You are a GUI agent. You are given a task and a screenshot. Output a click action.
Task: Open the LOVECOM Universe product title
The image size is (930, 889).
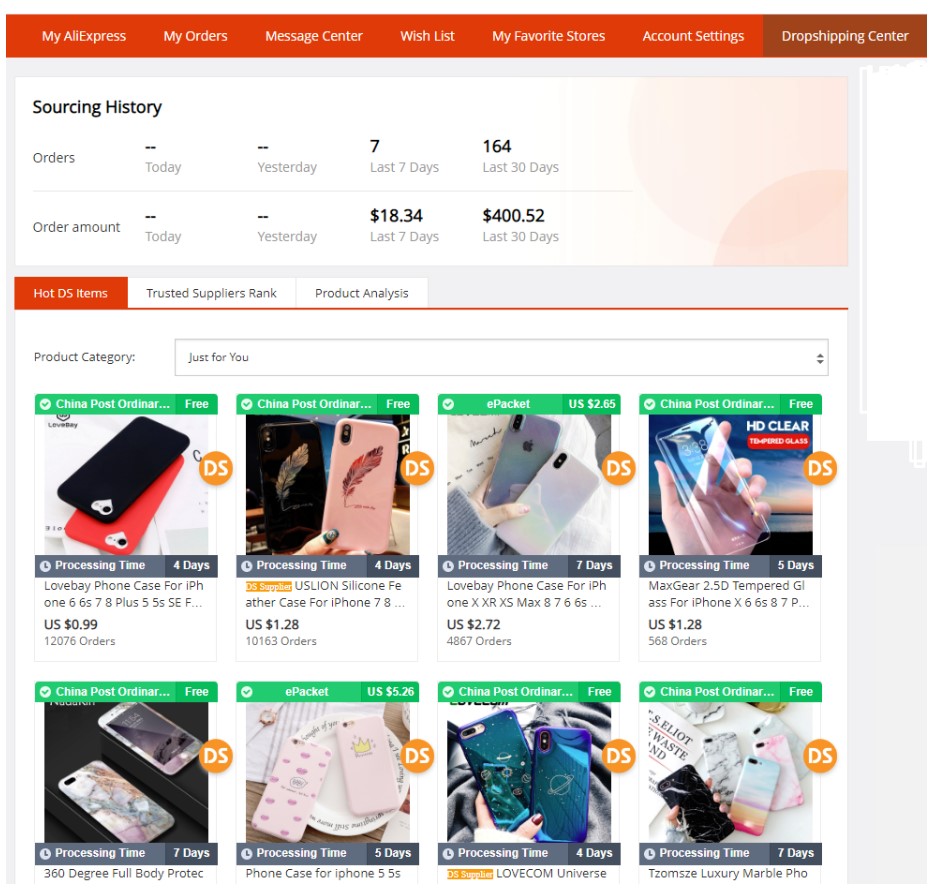[551, 874]
